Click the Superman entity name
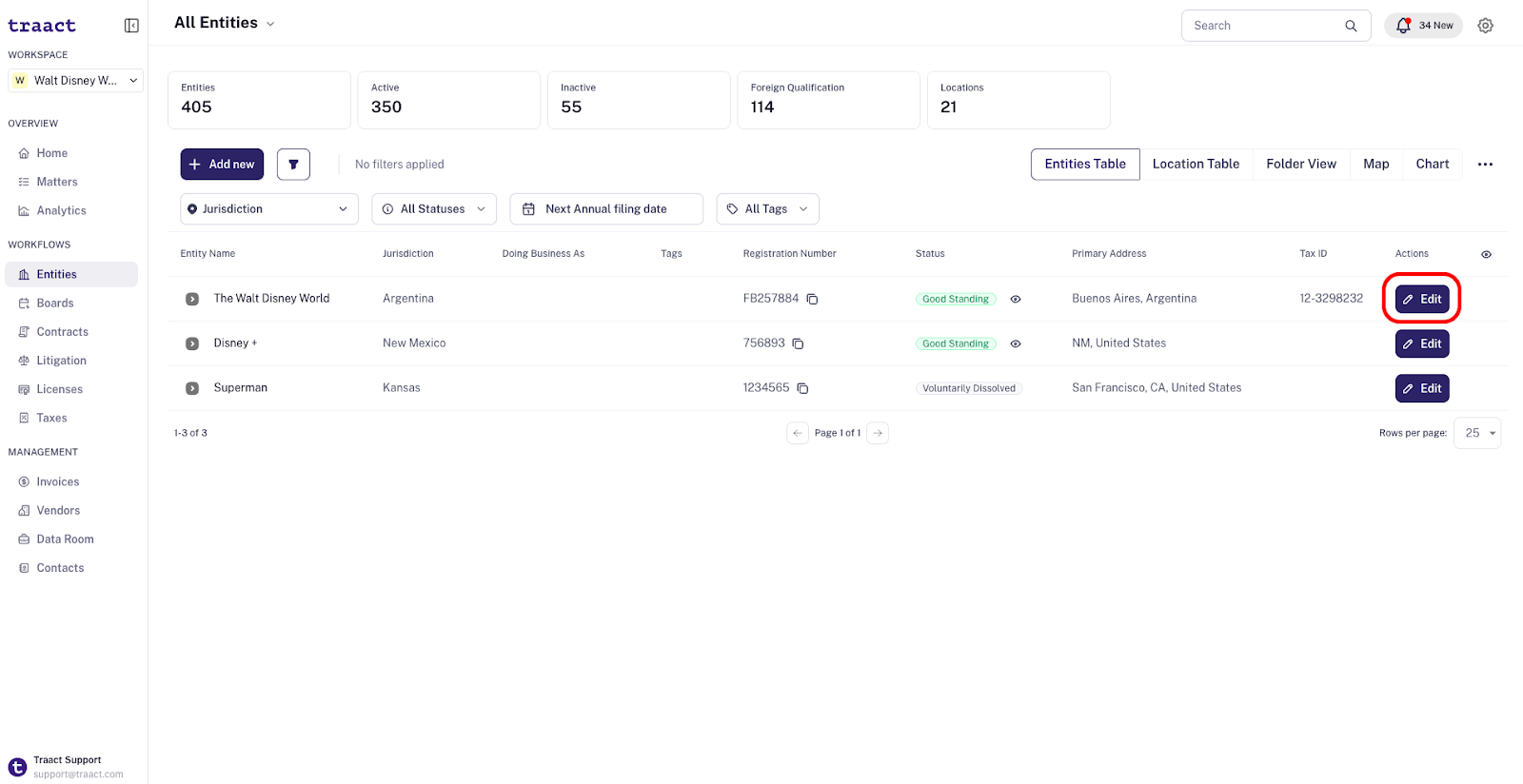1523x784 pixels. coord(241,388)
